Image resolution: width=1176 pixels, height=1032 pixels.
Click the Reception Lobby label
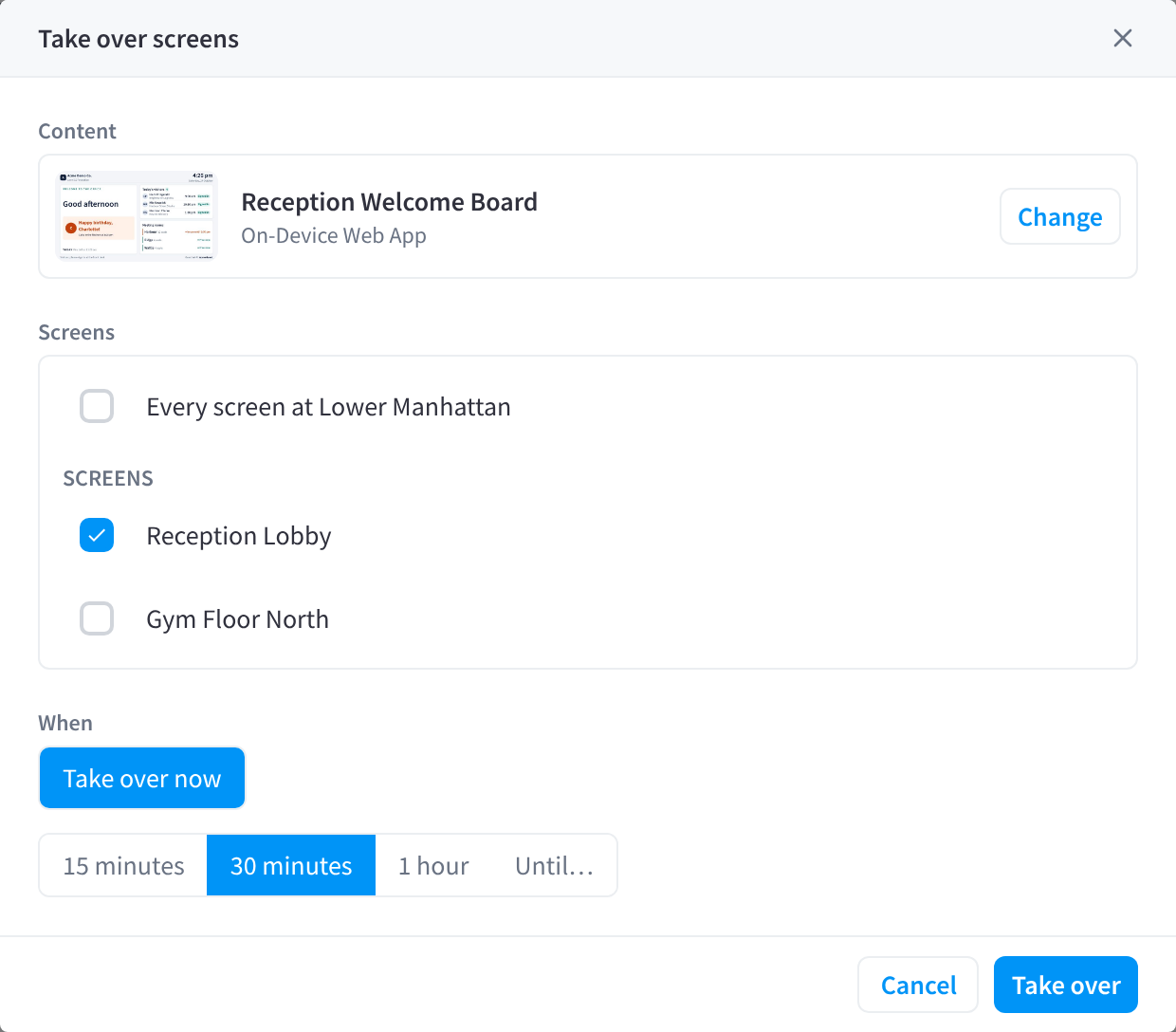point(239,536)
